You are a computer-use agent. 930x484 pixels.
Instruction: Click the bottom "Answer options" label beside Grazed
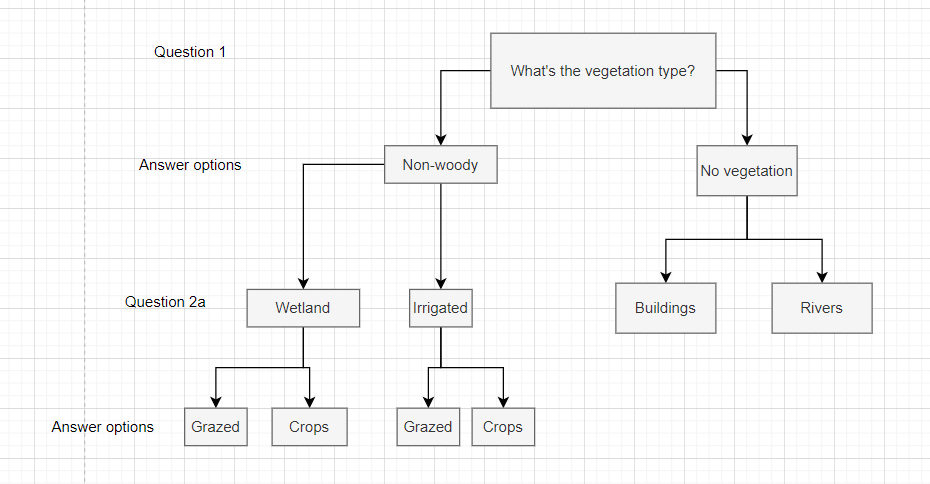(103, 427)
